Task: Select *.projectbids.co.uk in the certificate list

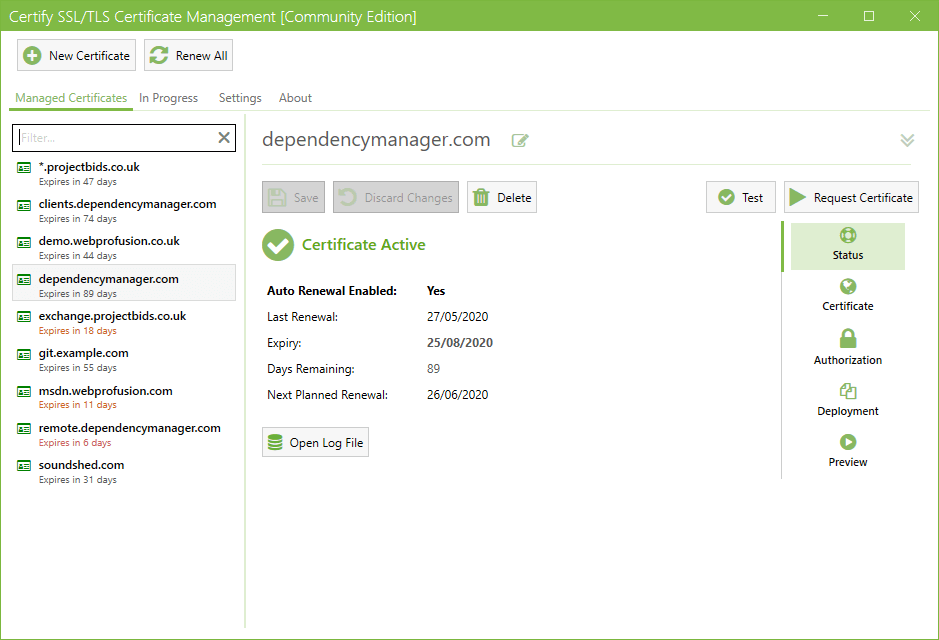Action: pos(124,173)
